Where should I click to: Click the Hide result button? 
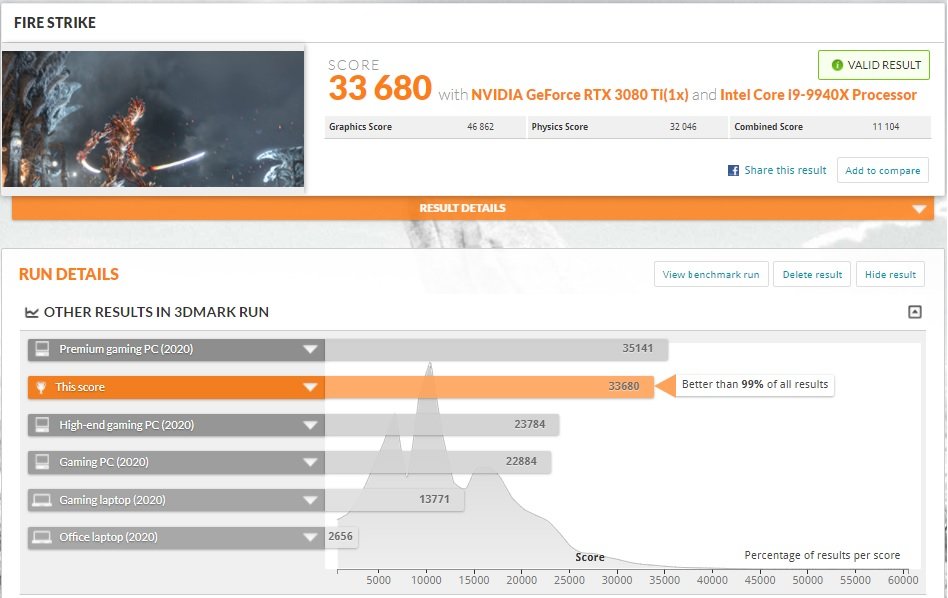point(890,275)
